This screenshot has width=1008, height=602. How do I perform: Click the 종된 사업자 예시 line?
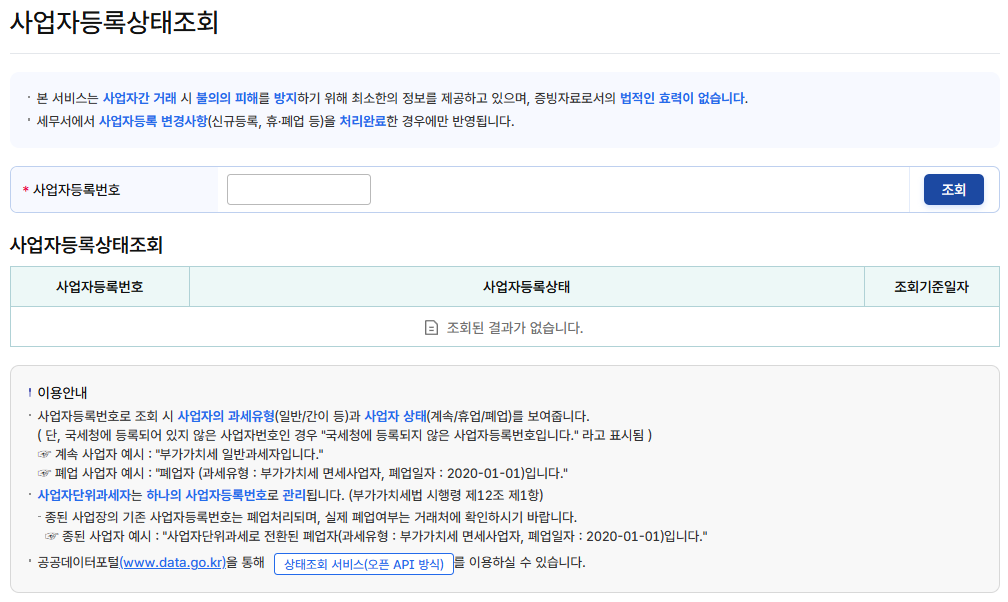point(376,536)
